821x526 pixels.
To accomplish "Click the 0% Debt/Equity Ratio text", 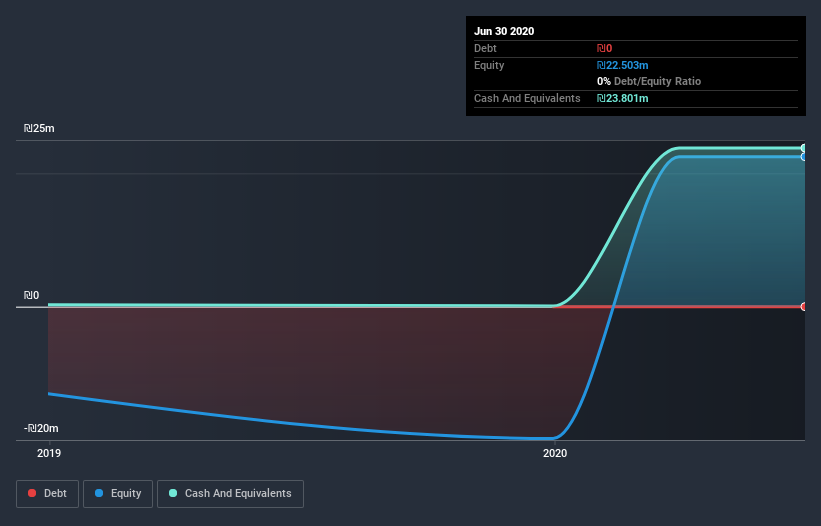I will tap(649, 81).
